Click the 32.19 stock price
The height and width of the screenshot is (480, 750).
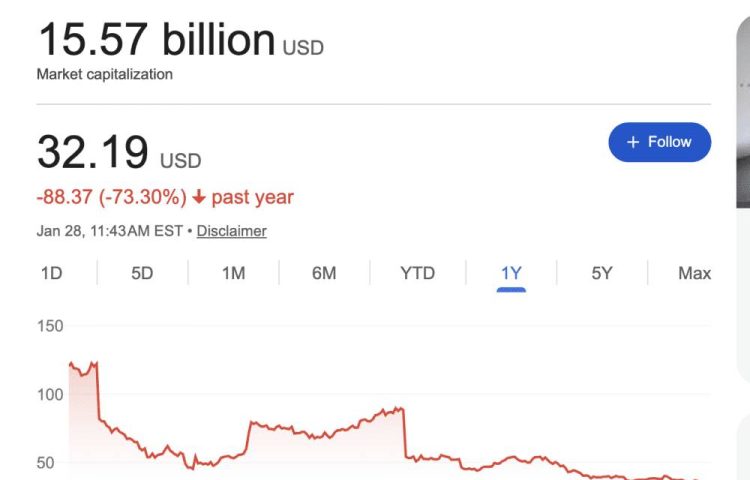coord(93,152)
